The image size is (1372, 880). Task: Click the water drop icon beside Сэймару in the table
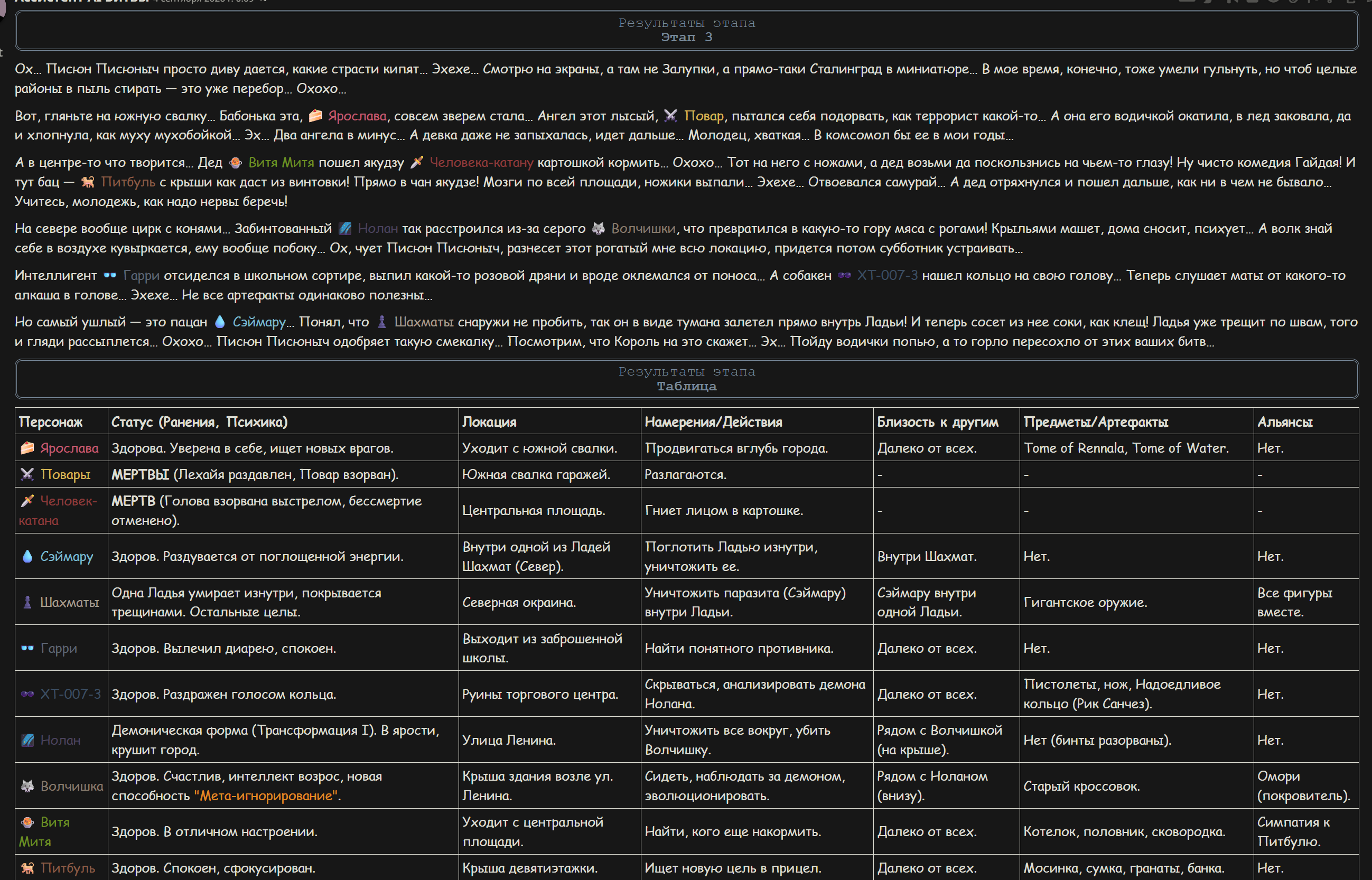(x=27, y=556)
